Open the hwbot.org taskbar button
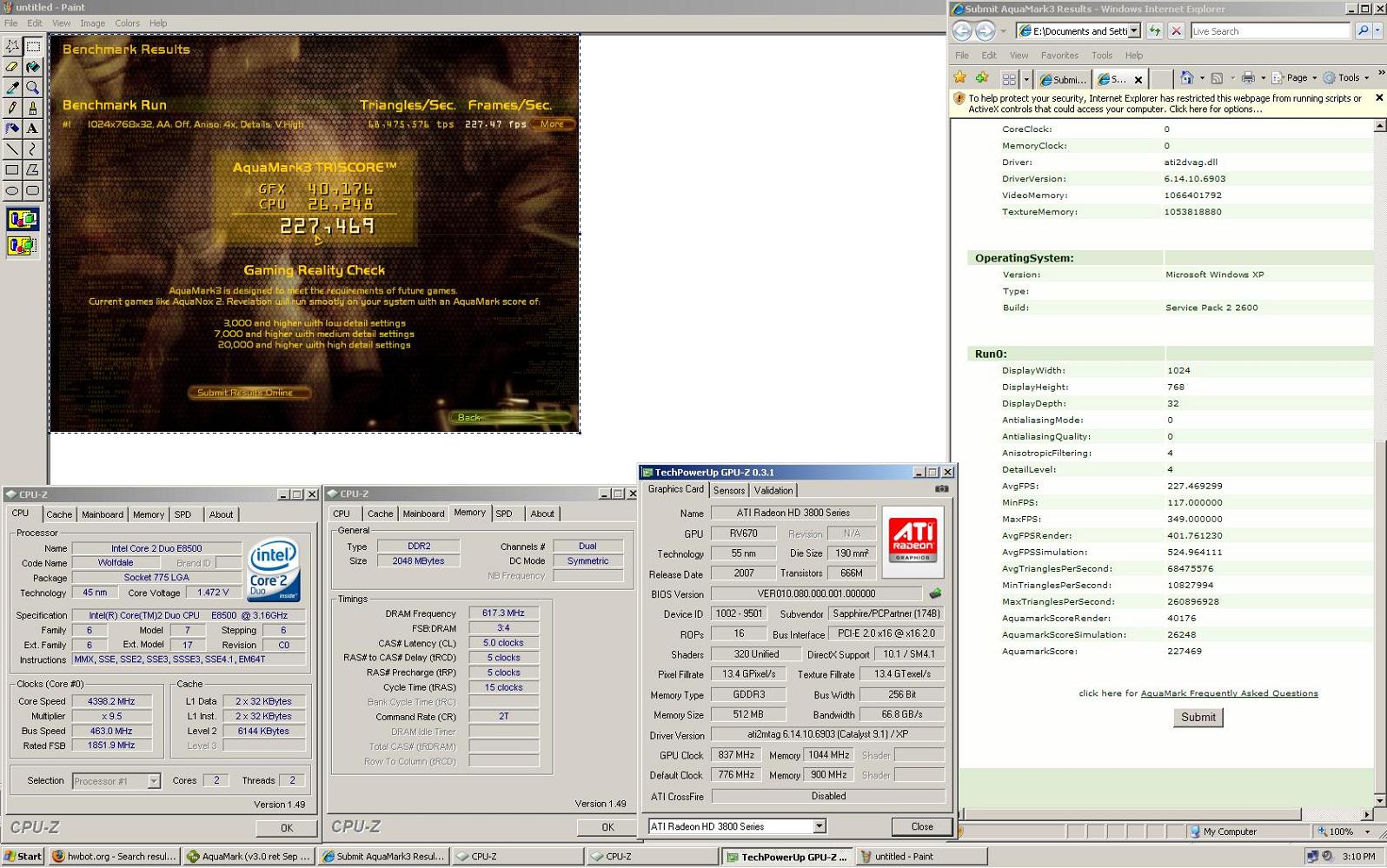The image size is (1387, 868). coord(114,857)
